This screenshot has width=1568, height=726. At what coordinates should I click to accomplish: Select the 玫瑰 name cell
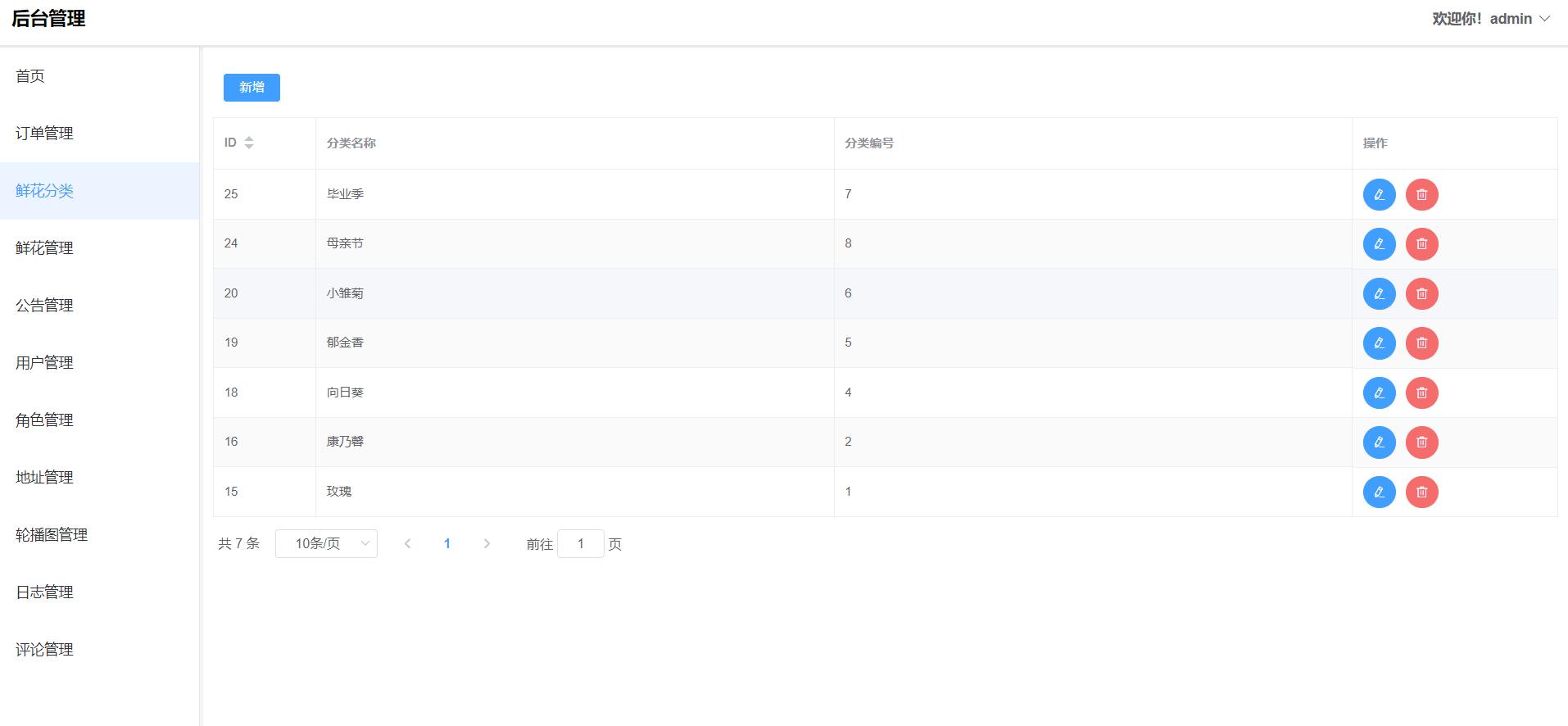click(574, 492)
